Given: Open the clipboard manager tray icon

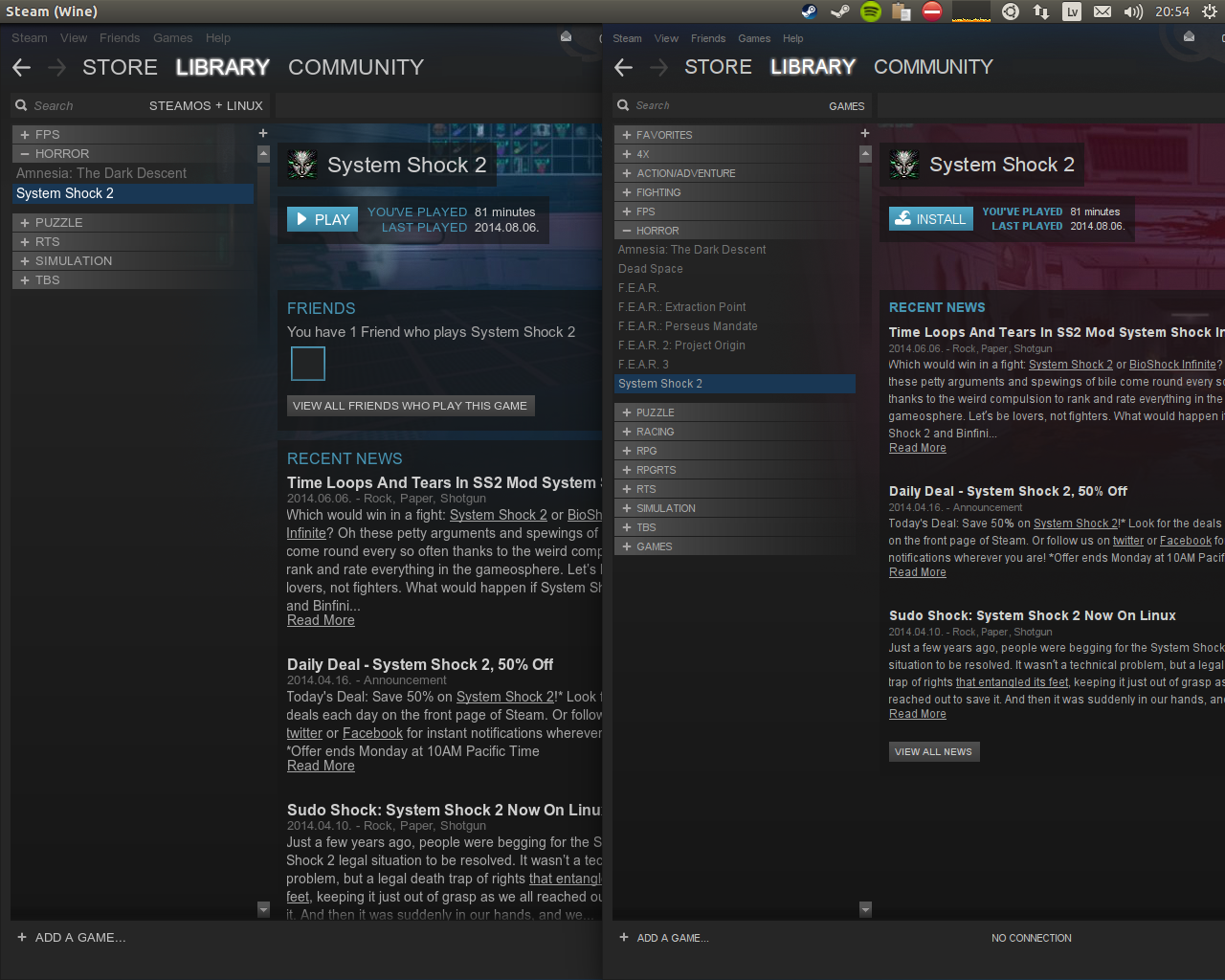Looking at the screenshot, I should pyautogui.click(x=901, y=11).
